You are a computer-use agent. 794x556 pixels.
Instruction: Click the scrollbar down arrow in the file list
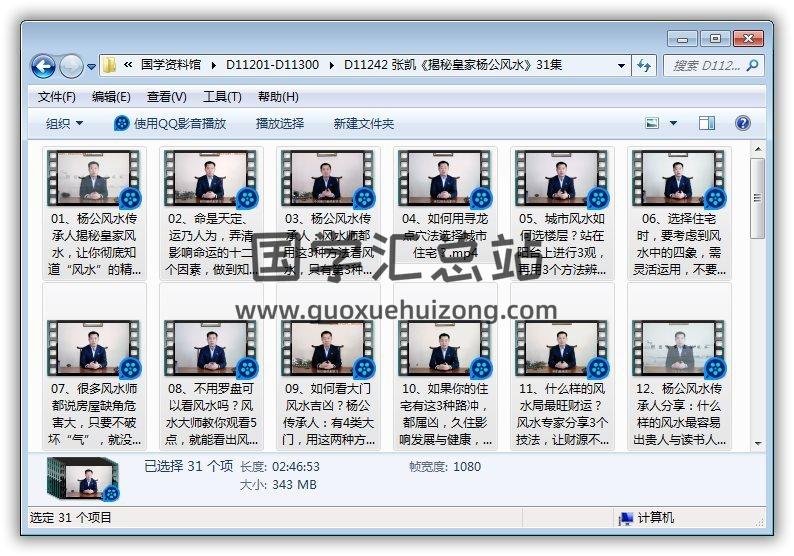pyautogui.click(x=758, y=444)
